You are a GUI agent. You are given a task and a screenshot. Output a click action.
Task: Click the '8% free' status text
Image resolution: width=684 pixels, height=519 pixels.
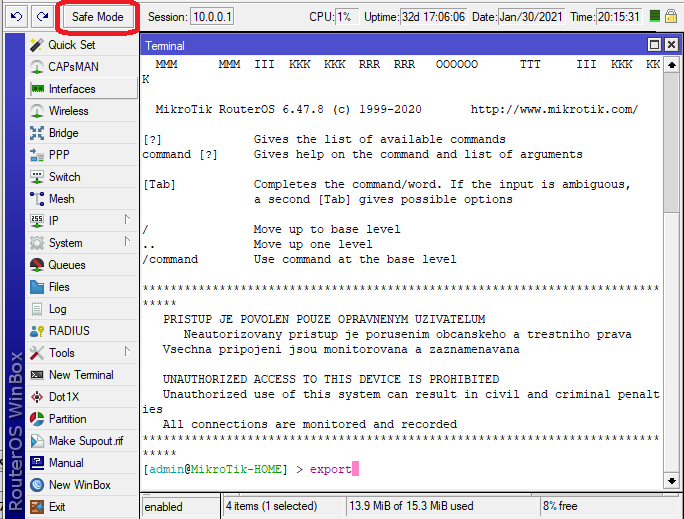pos(560,506)
